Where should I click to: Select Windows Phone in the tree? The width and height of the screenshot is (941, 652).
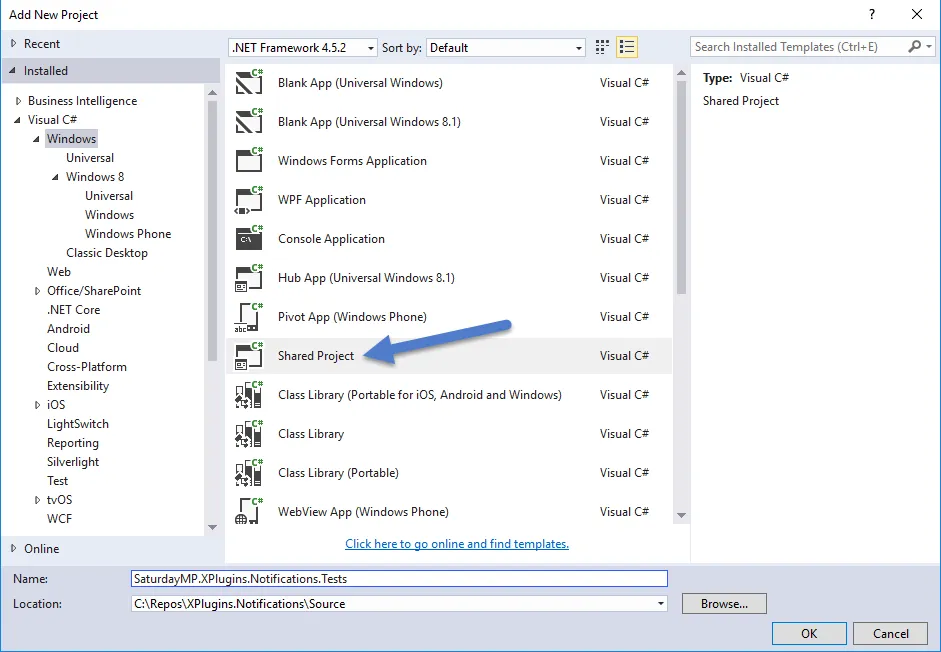click(x=128, y=234)
